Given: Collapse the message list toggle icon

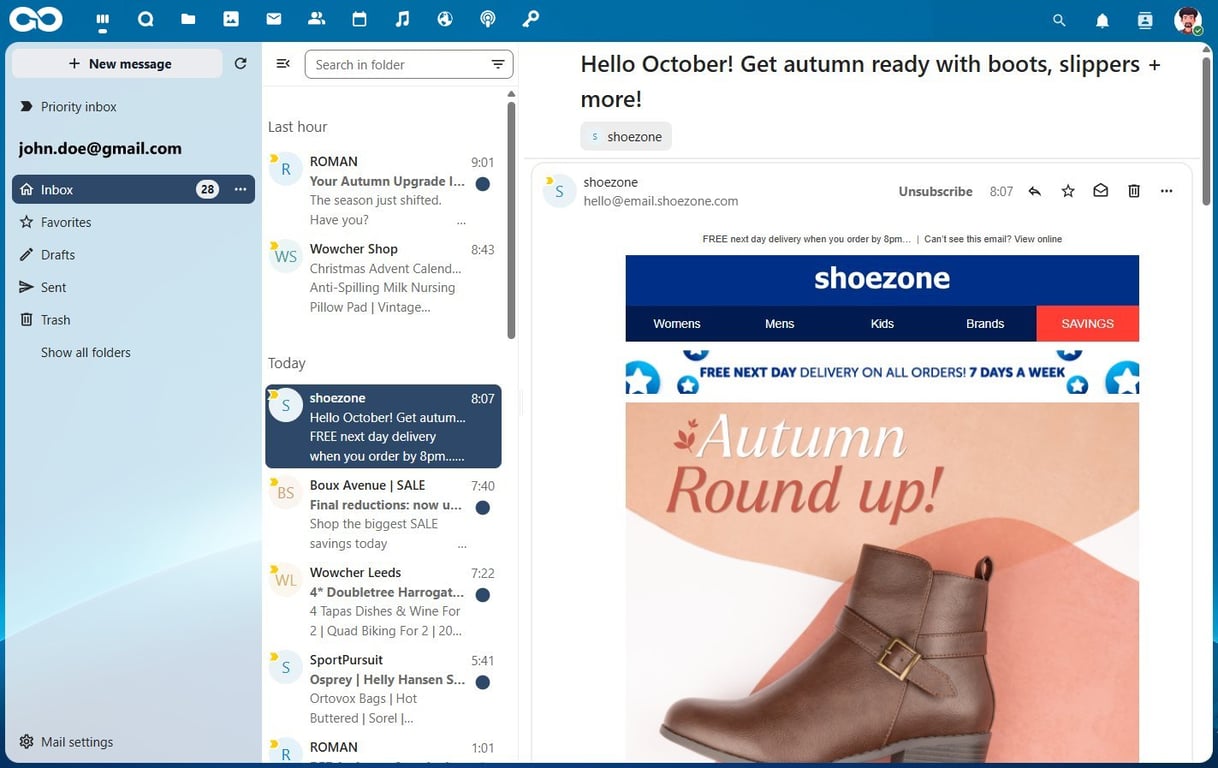Looking at the screenshot, I should (283, 64).
